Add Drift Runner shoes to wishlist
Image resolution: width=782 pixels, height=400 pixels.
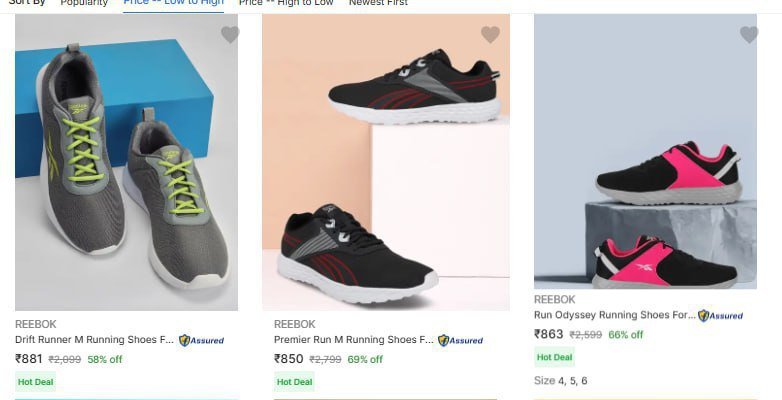point(230,34)
